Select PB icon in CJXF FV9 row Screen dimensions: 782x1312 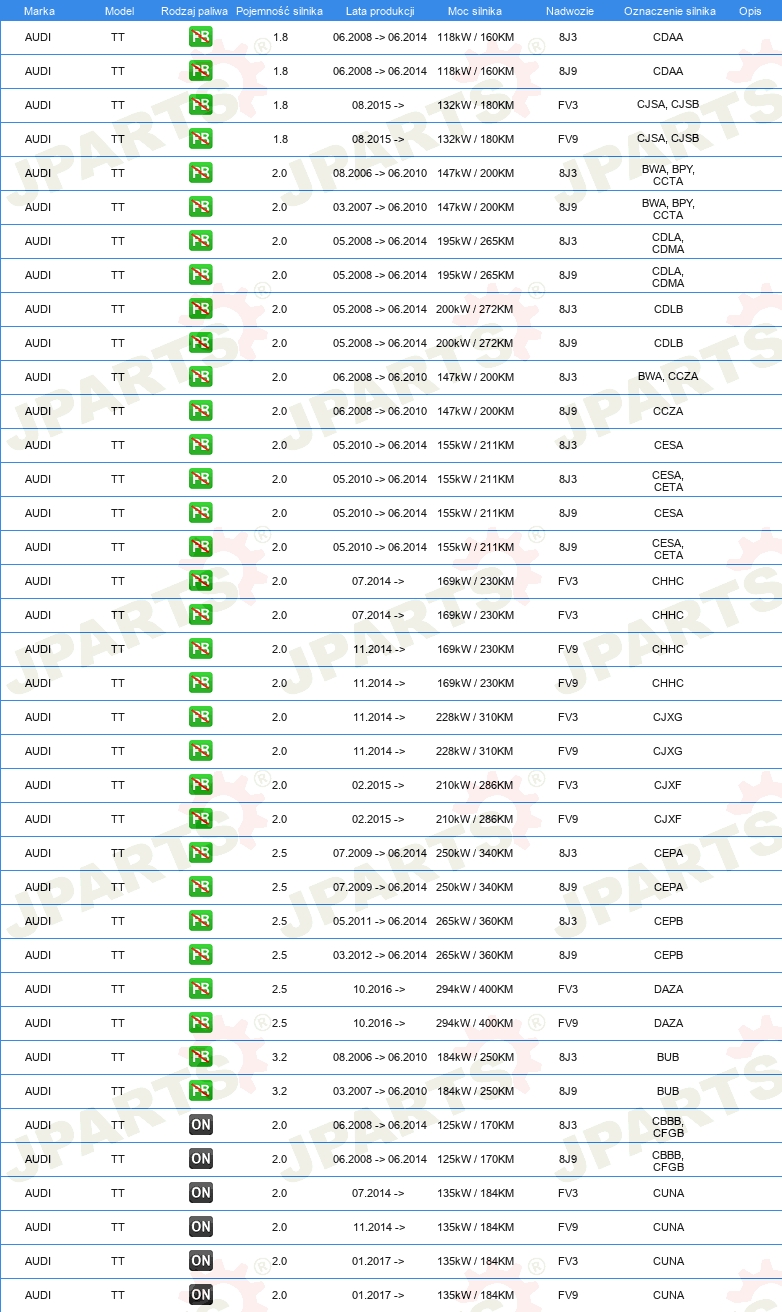point(200,819)
